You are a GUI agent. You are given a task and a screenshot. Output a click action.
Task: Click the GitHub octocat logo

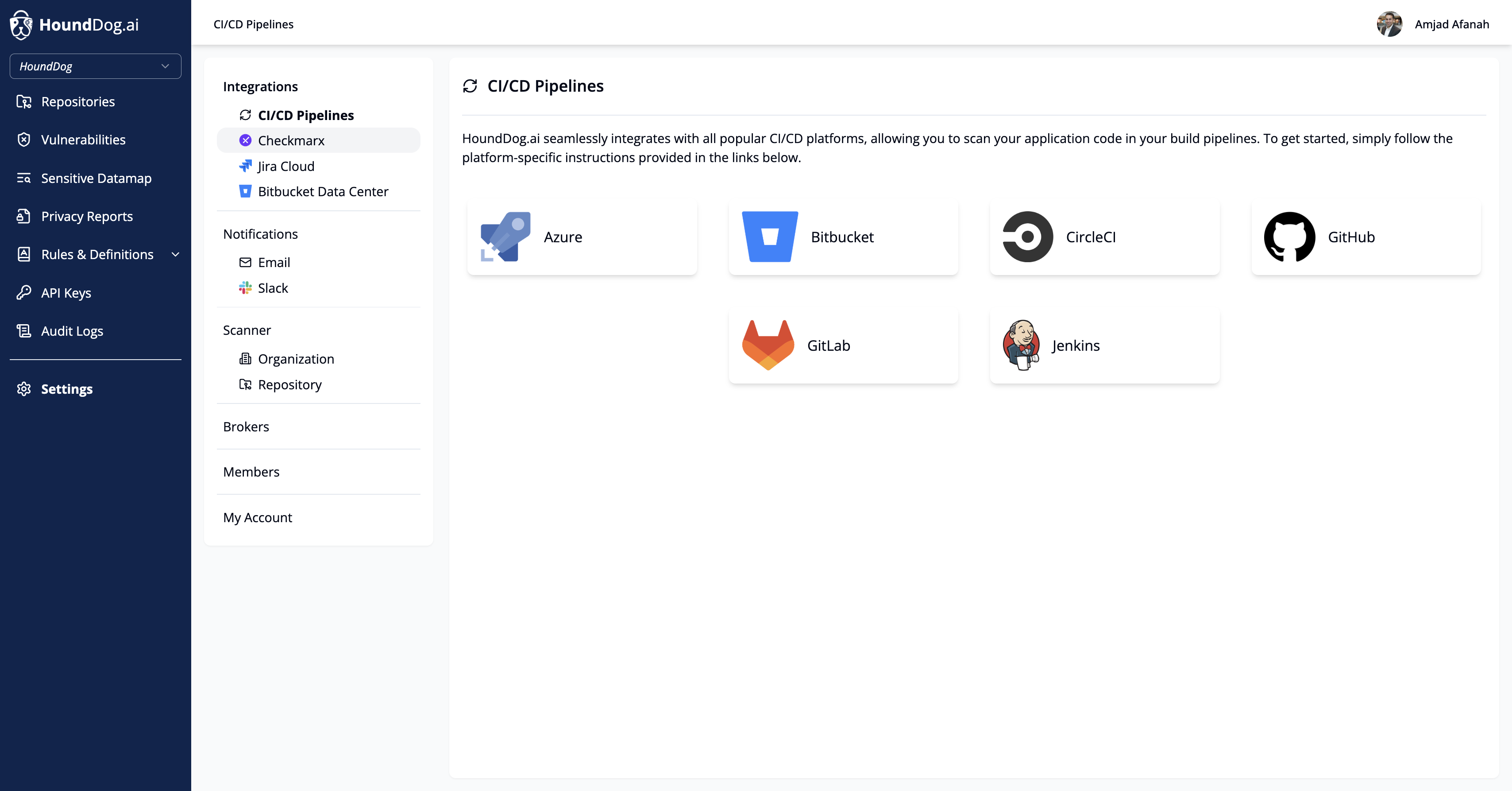(x=1289, y=237)
